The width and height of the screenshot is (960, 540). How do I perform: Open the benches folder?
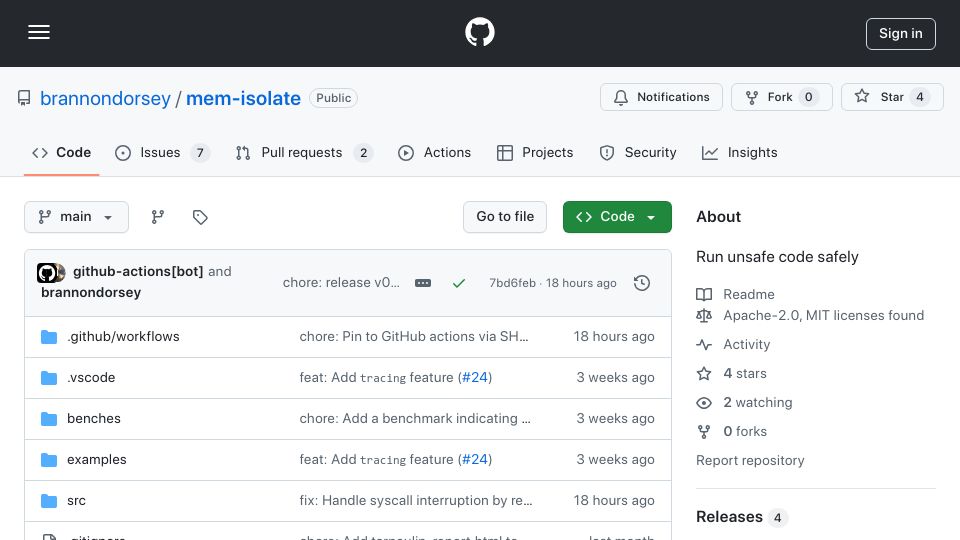click(x=94, y=419)
